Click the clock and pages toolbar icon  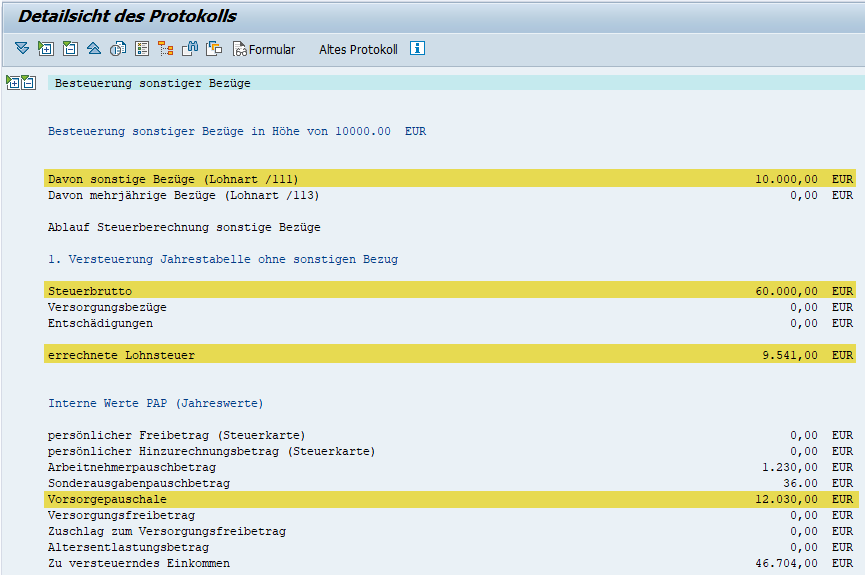(x=118, y=49)
